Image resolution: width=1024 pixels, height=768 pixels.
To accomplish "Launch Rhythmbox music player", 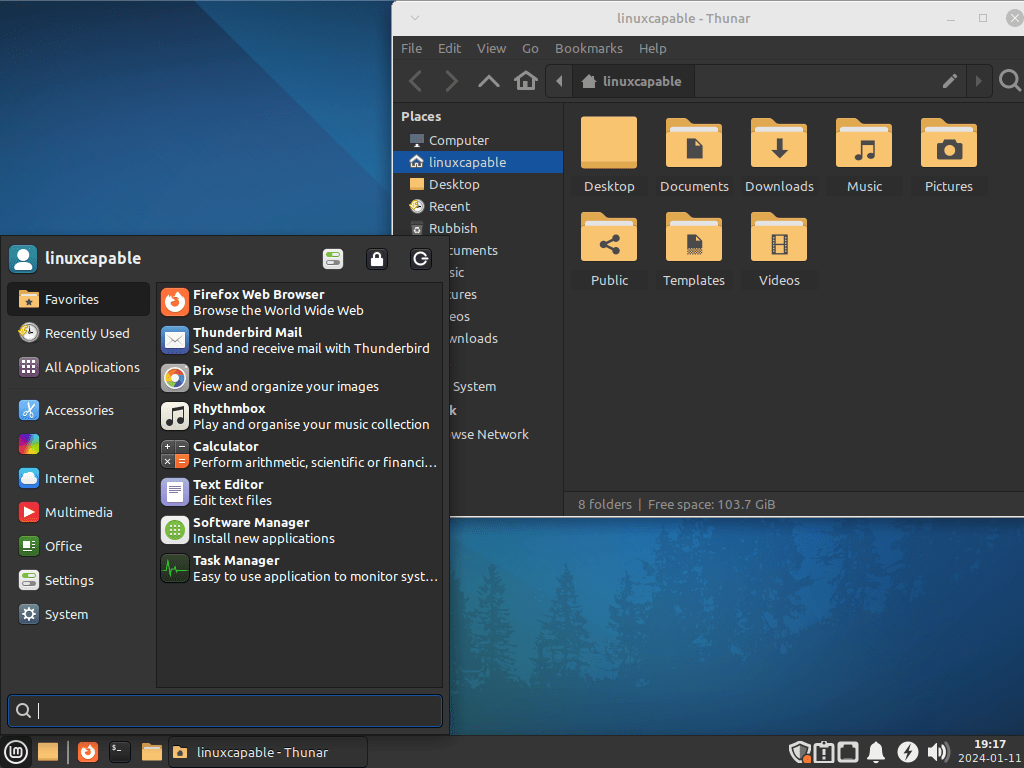I will tap(300, 416).
